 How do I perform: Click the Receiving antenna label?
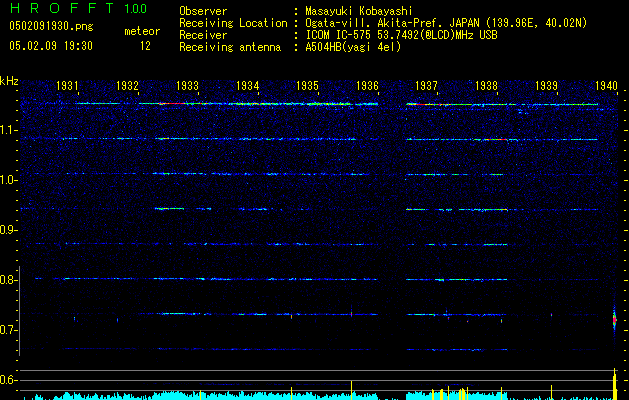point(230,47)
